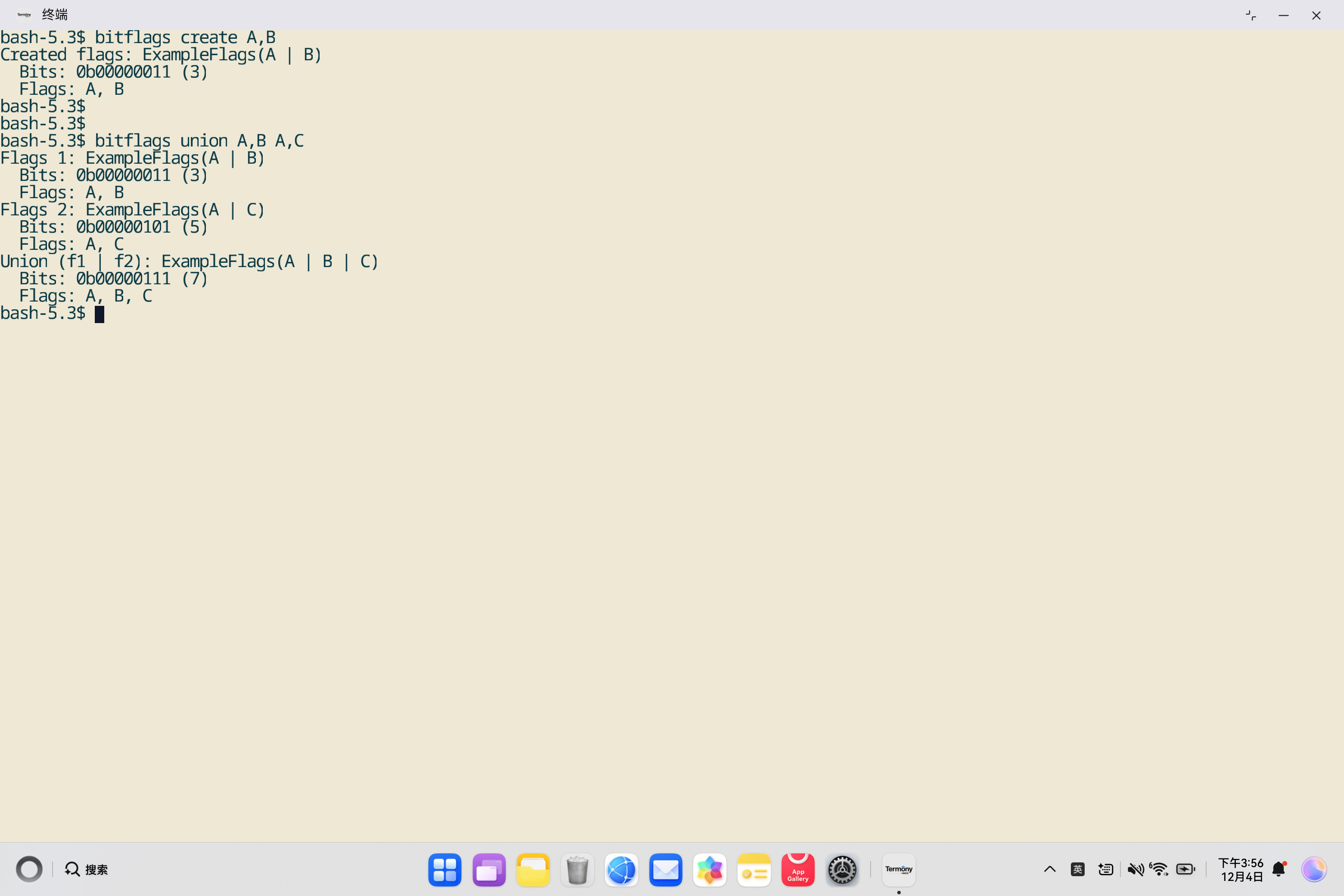The width and height of the screenshot is (1344, 896).
Task: Expand hidden tray icons via the chevron
Action: [x=1049, y=869]
